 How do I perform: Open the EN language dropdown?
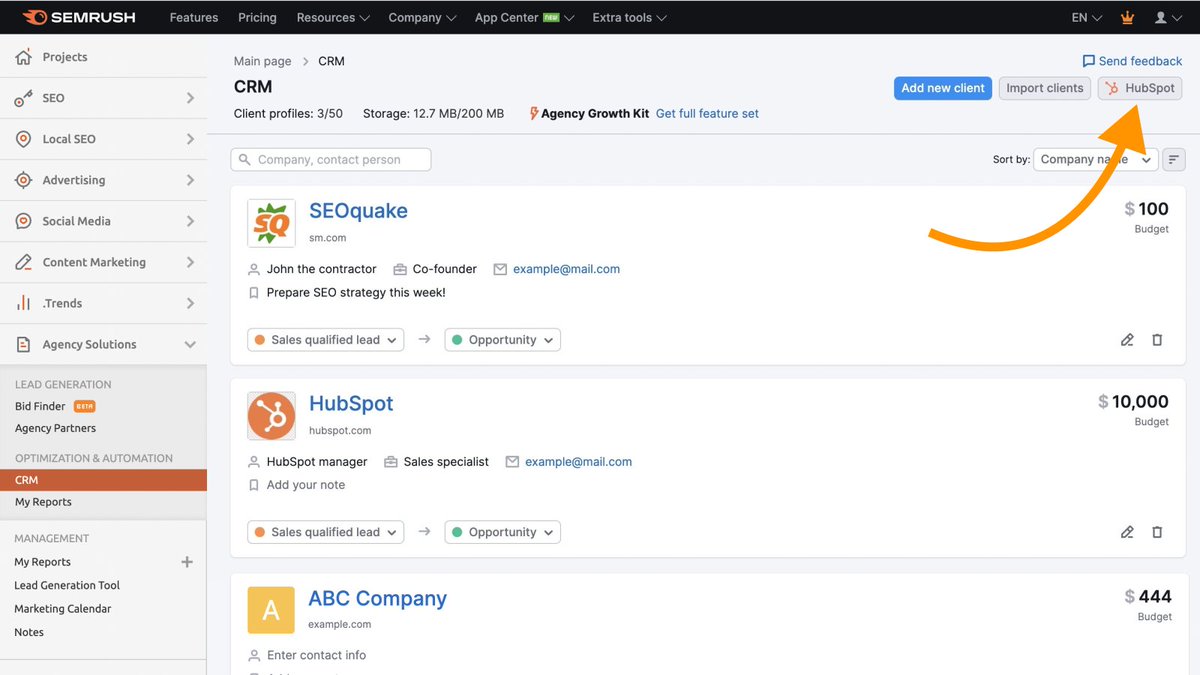point(1087,17)
